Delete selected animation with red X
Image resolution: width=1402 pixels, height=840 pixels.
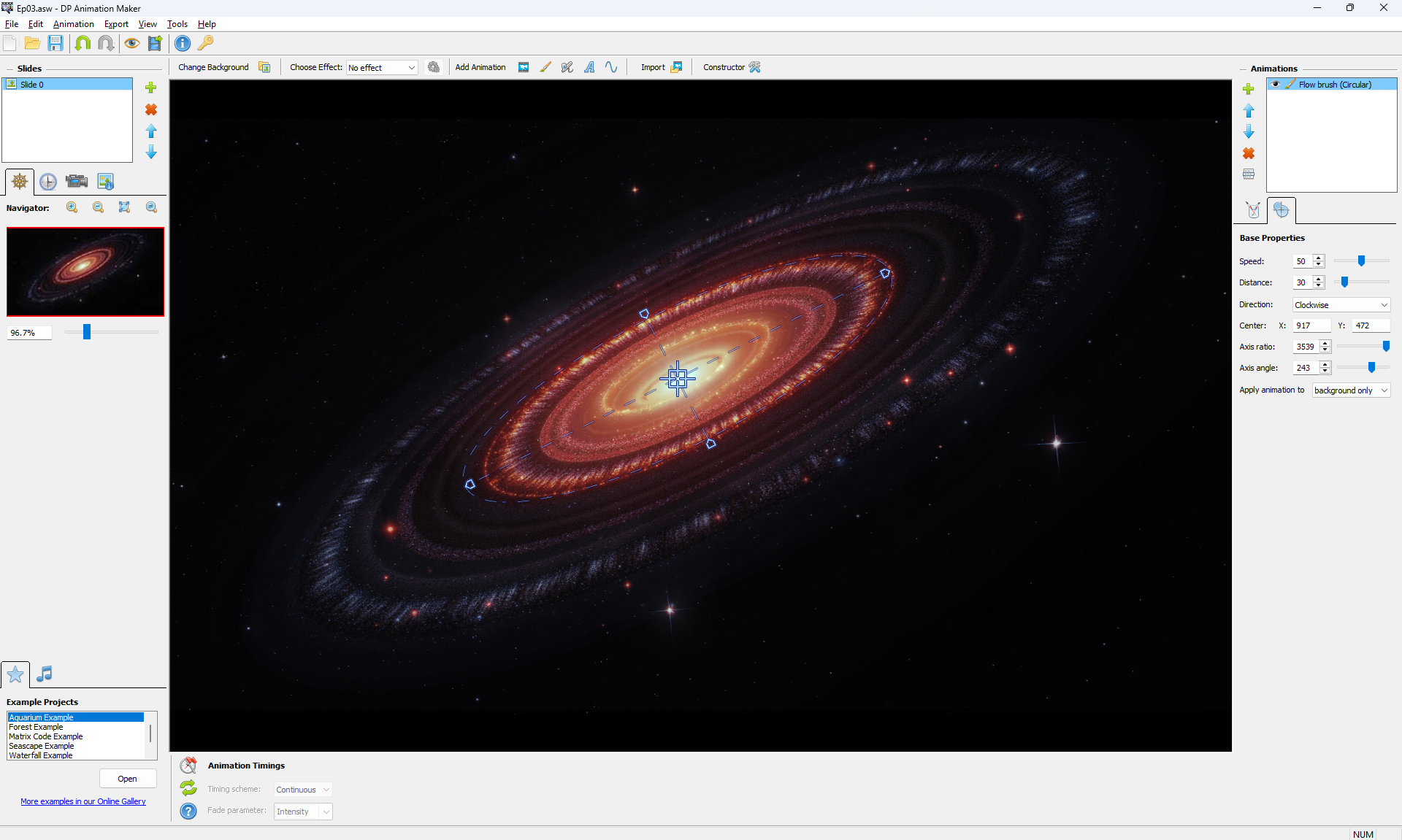click(x=1249, y=153)
